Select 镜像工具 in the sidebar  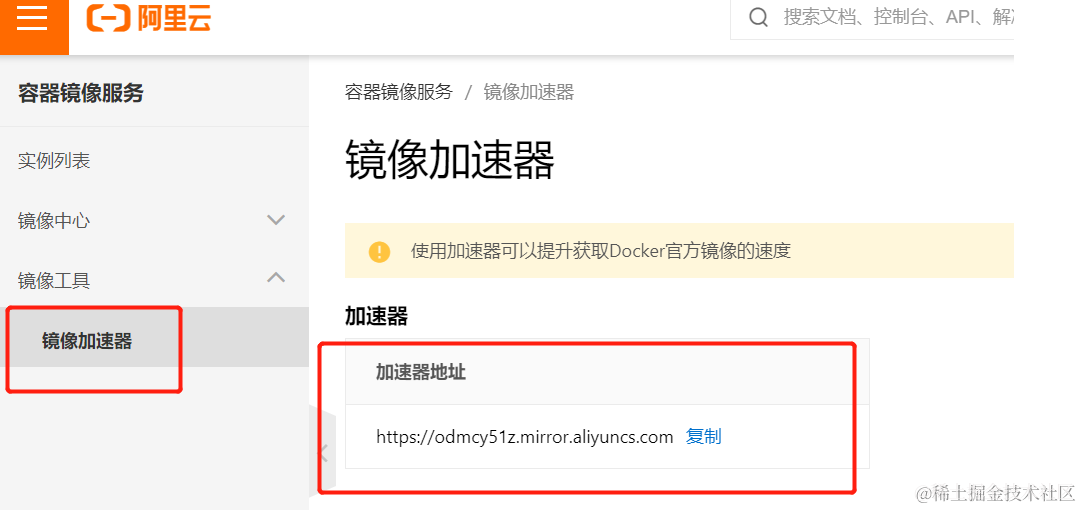tap(54, 281)
